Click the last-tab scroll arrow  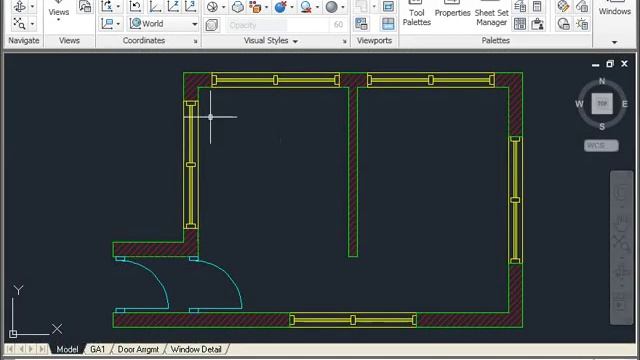42,349
